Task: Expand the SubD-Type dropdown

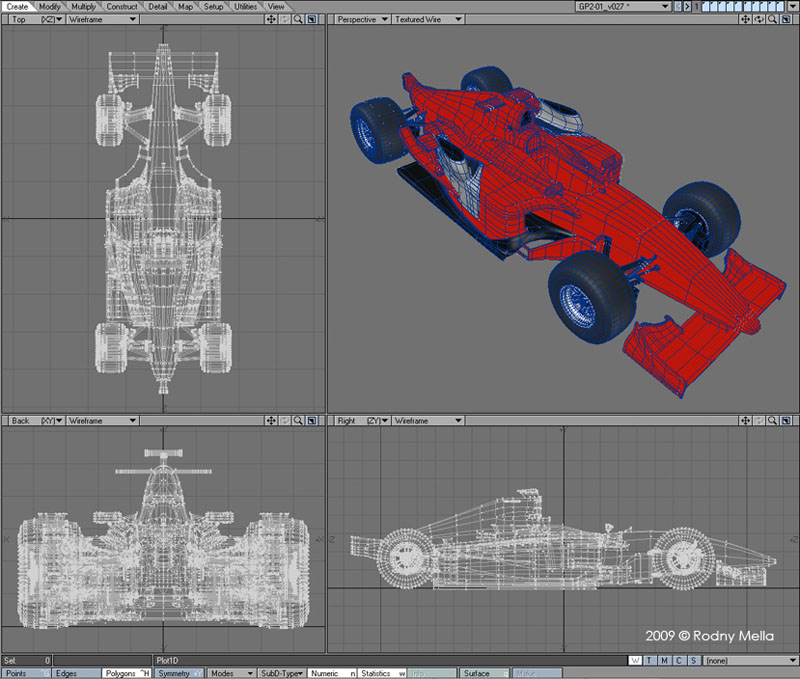Action: point(281,673)
